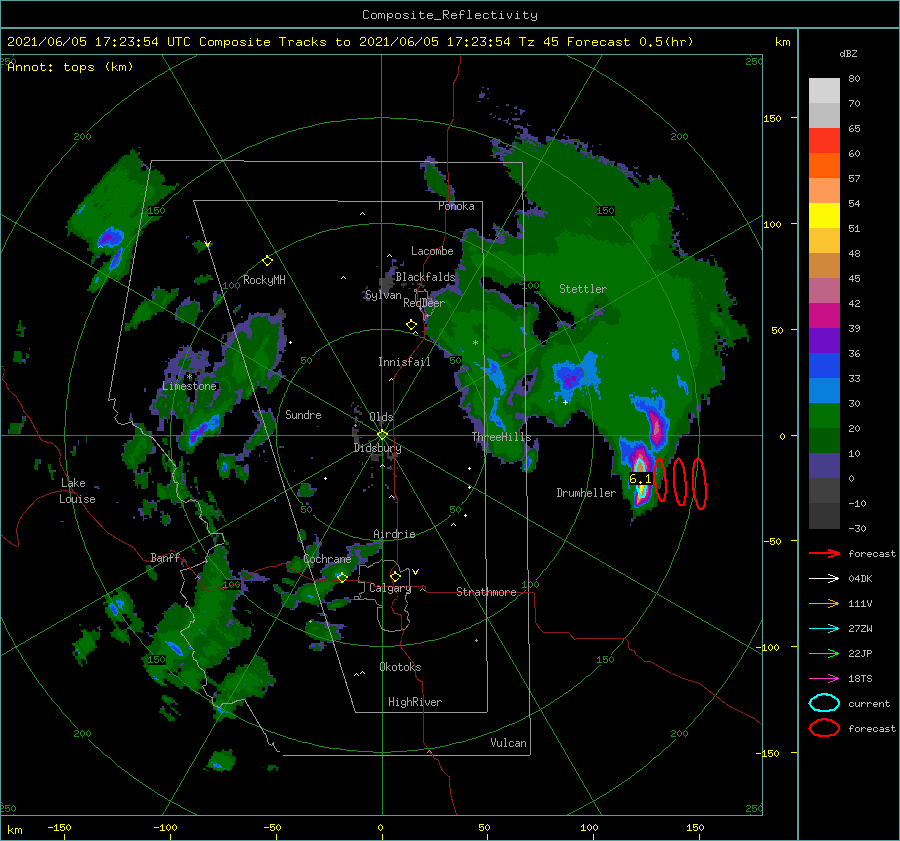900x841 pixels.
Task: Click the red forecast arrow in legend
Action: click(824, 553)
